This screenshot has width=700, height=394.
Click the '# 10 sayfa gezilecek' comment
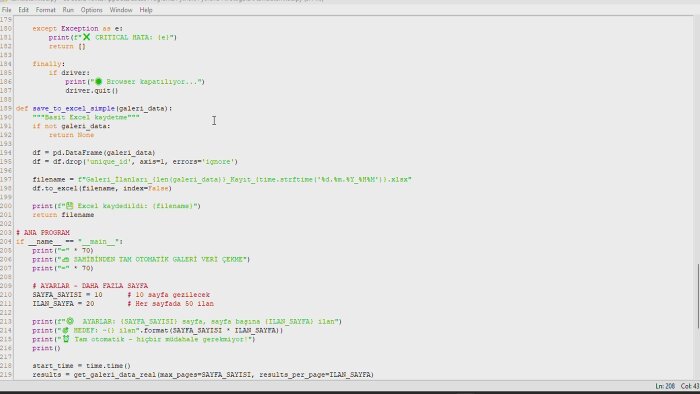(x=168, y=294)
